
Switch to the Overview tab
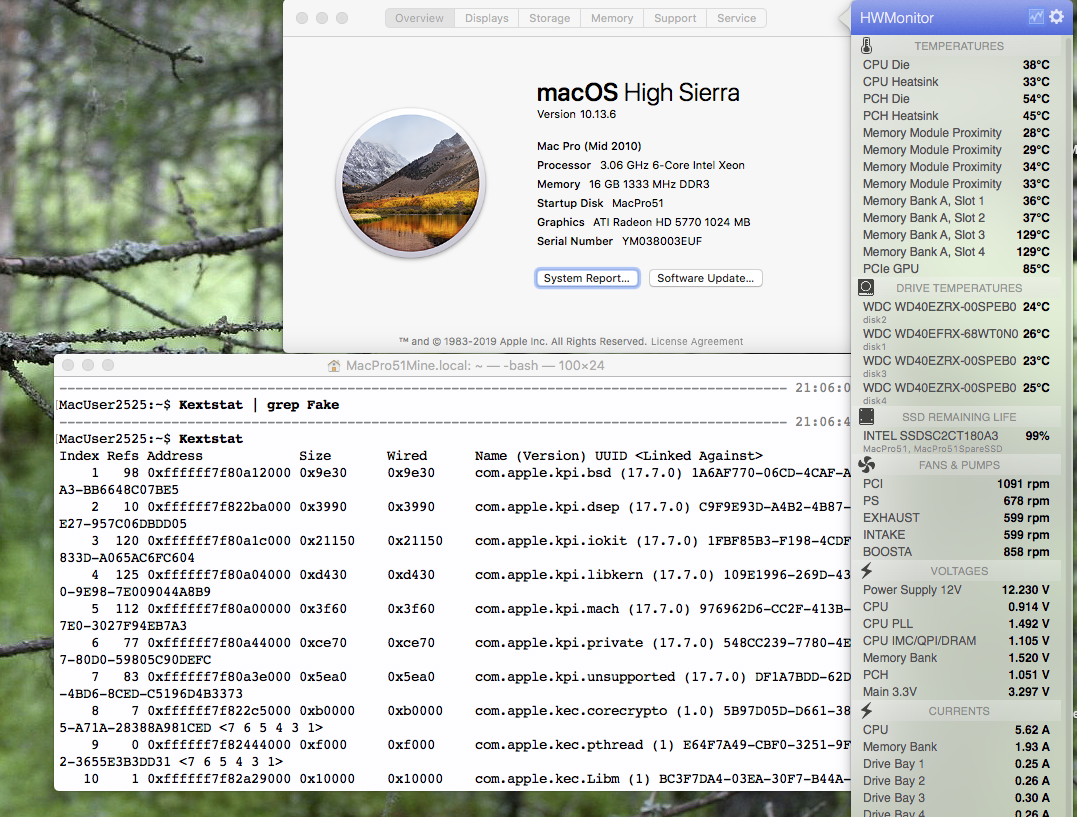[x=419, y=19]
